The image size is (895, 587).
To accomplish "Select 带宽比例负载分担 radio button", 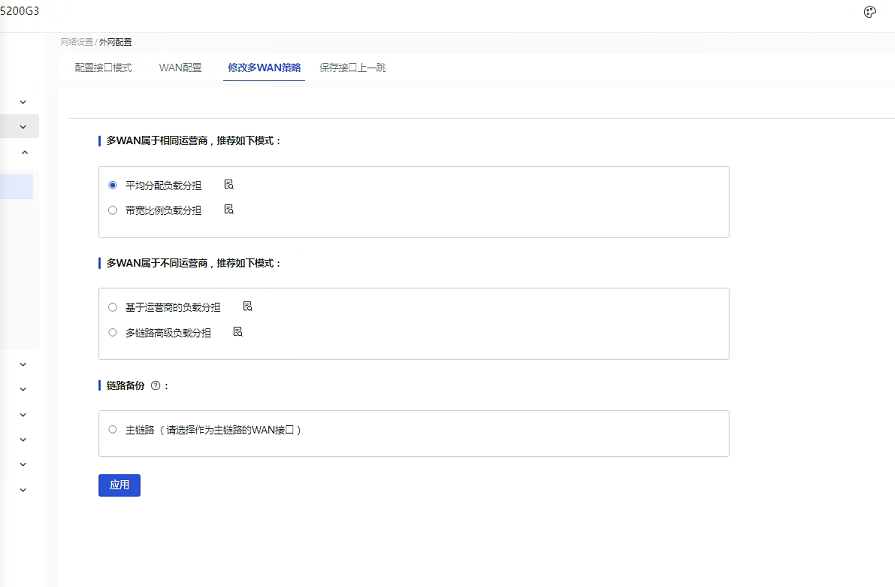I will coord(112,210).
